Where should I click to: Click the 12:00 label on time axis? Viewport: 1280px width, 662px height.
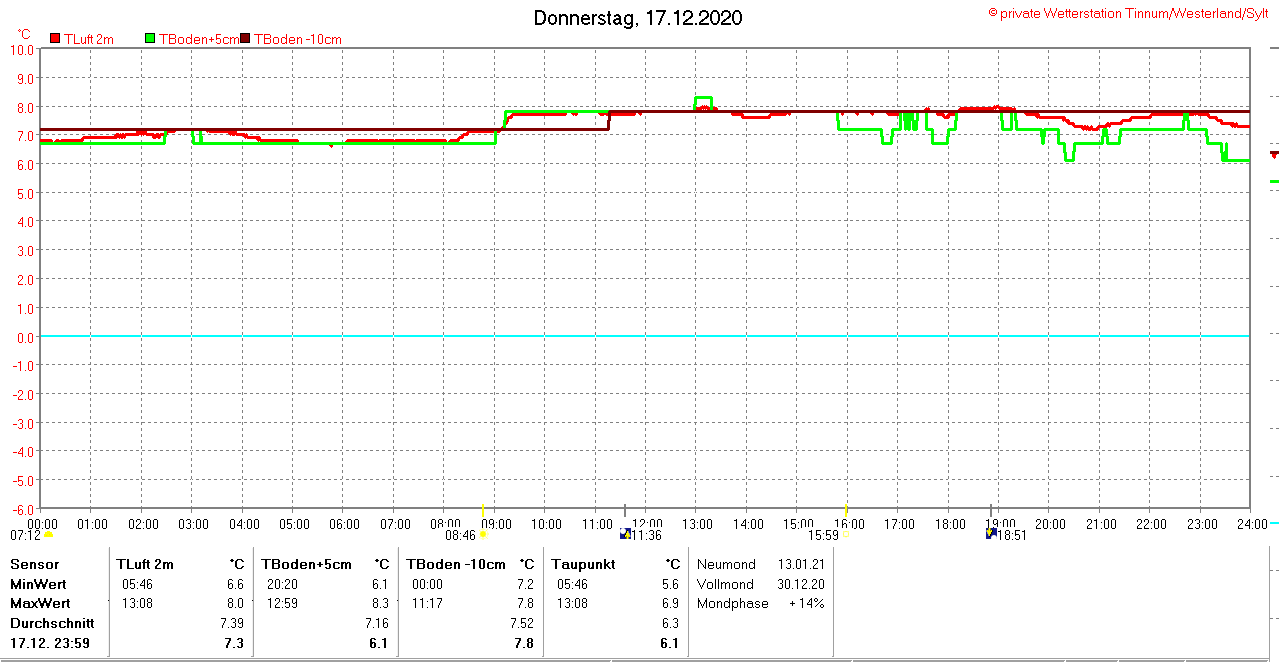(x=647, y=523)
